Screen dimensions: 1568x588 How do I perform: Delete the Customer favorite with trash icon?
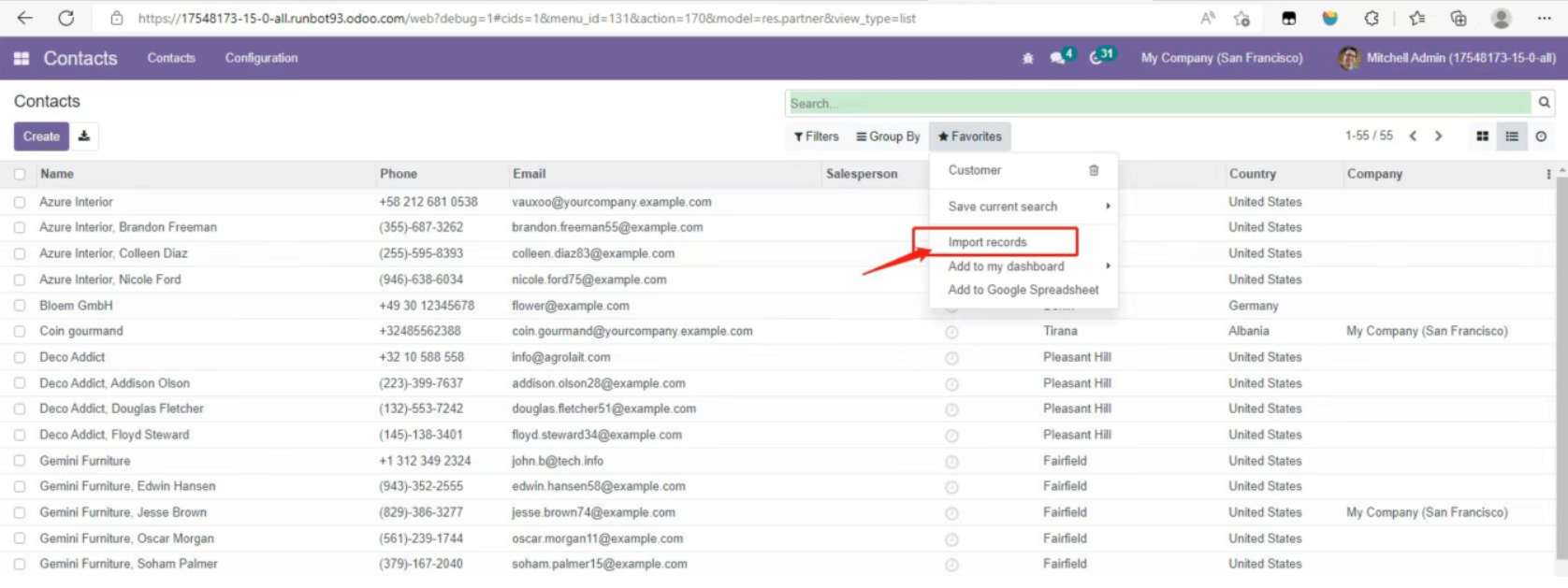pos(1094,170)
